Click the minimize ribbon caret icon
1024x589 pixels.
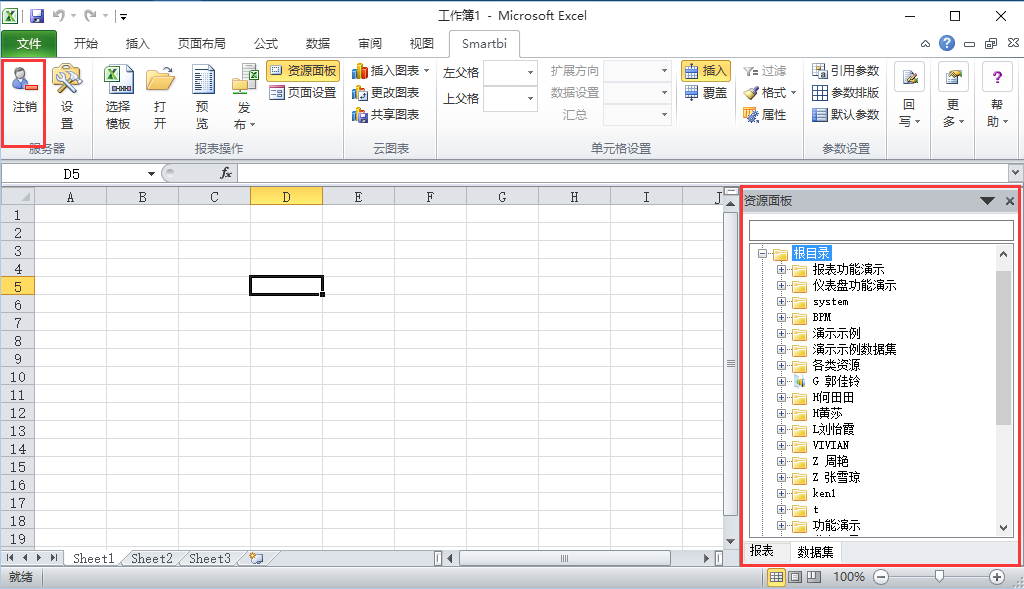(x=925, y=44)
